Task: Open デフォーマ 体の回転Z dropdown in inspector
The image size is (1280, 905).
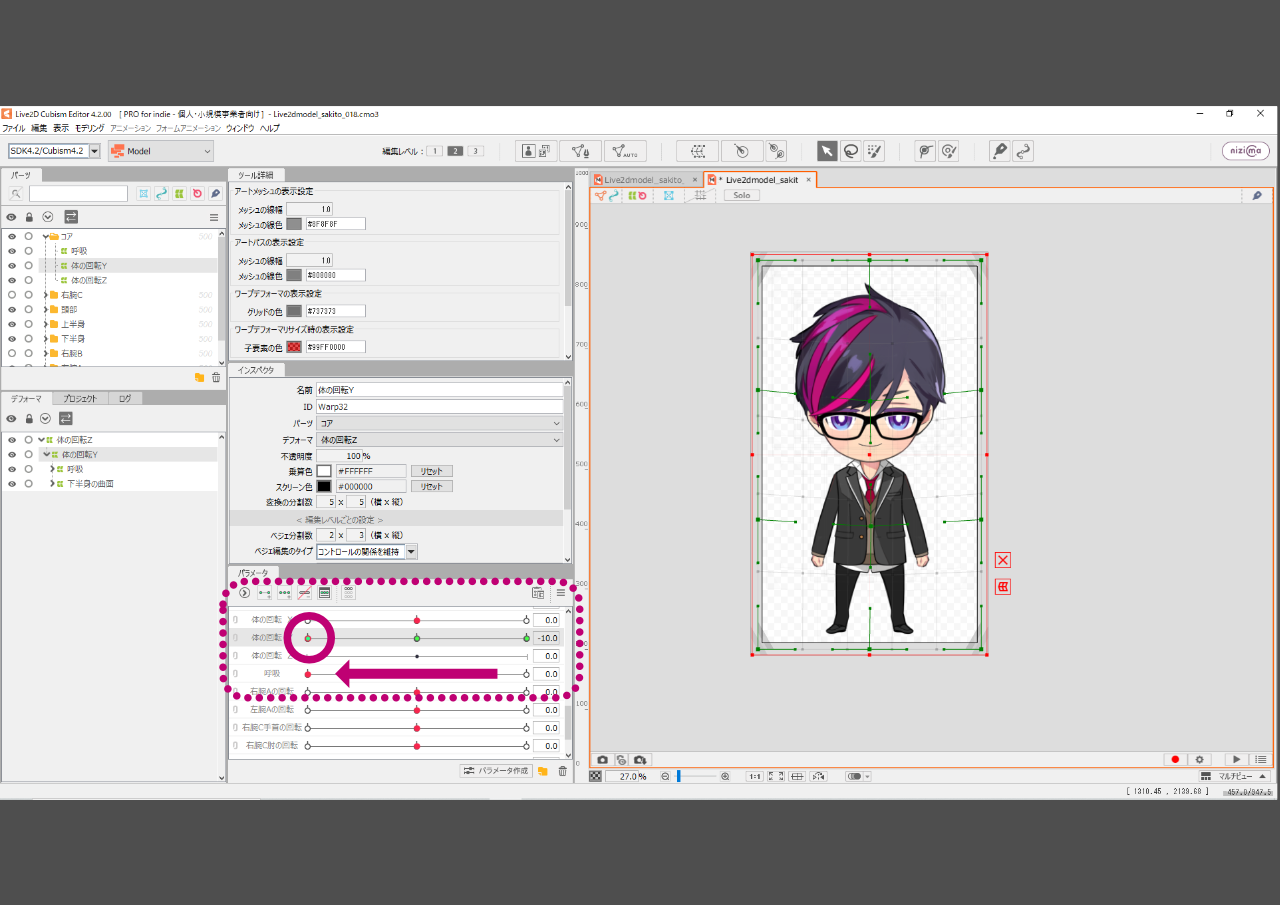Action: (x=440, y=440)
